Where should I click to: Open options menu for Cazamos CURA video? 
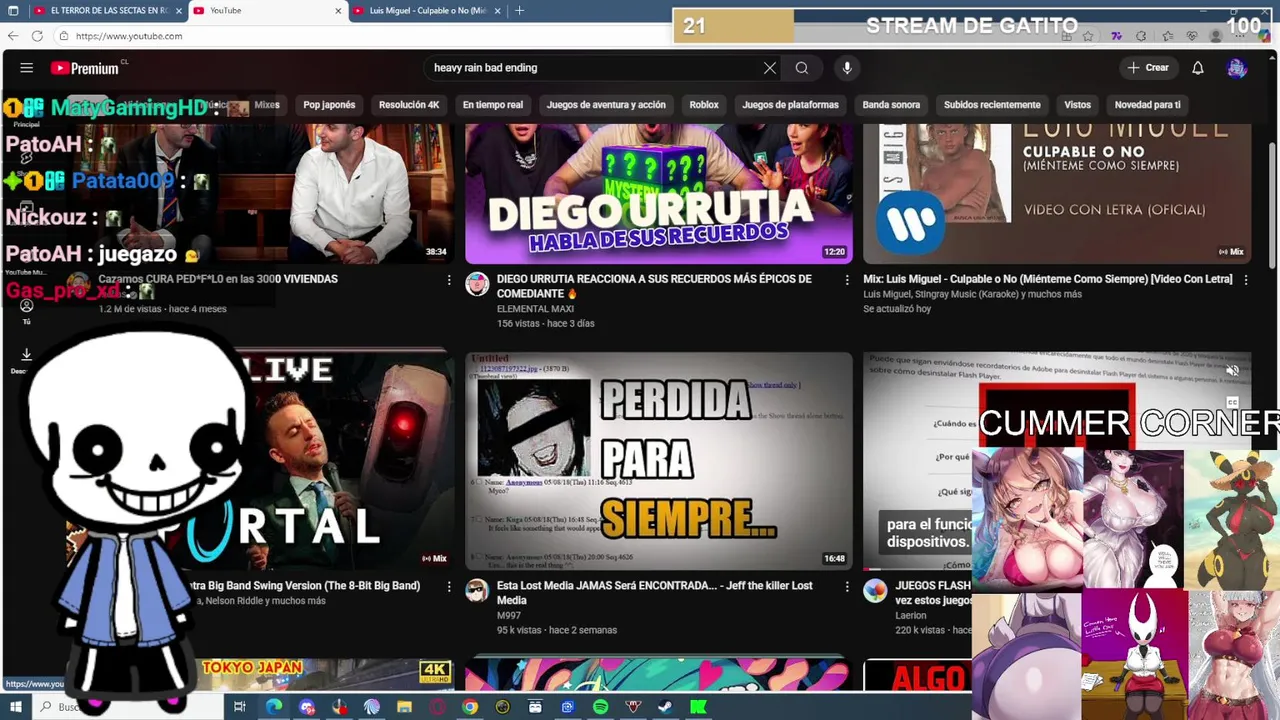point(448,280)
